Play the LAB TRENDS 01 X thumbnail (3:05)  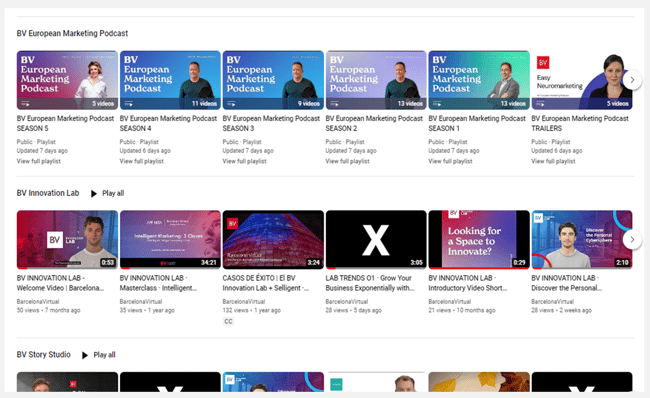(376, 240)
